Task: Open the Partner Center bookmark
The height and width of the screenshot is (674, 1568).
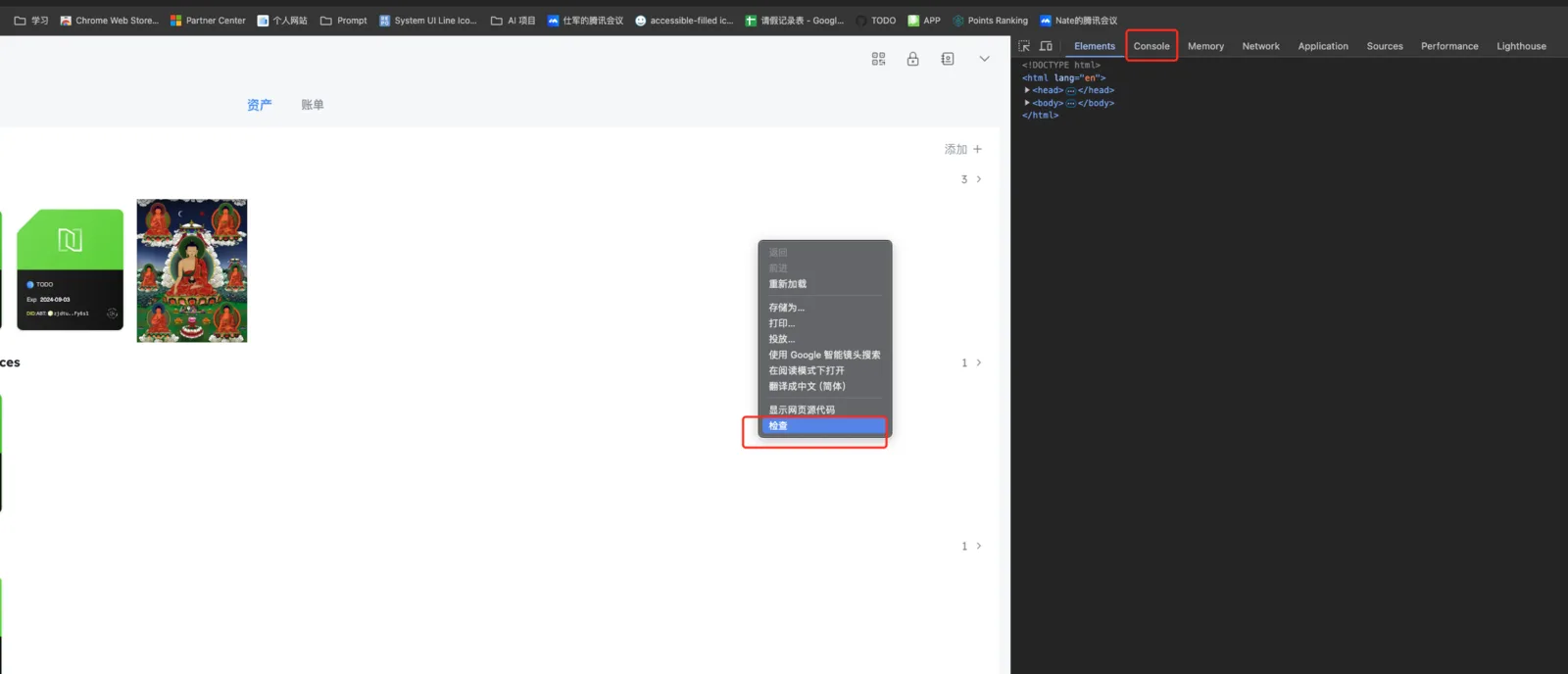Action: pos(208,21)
